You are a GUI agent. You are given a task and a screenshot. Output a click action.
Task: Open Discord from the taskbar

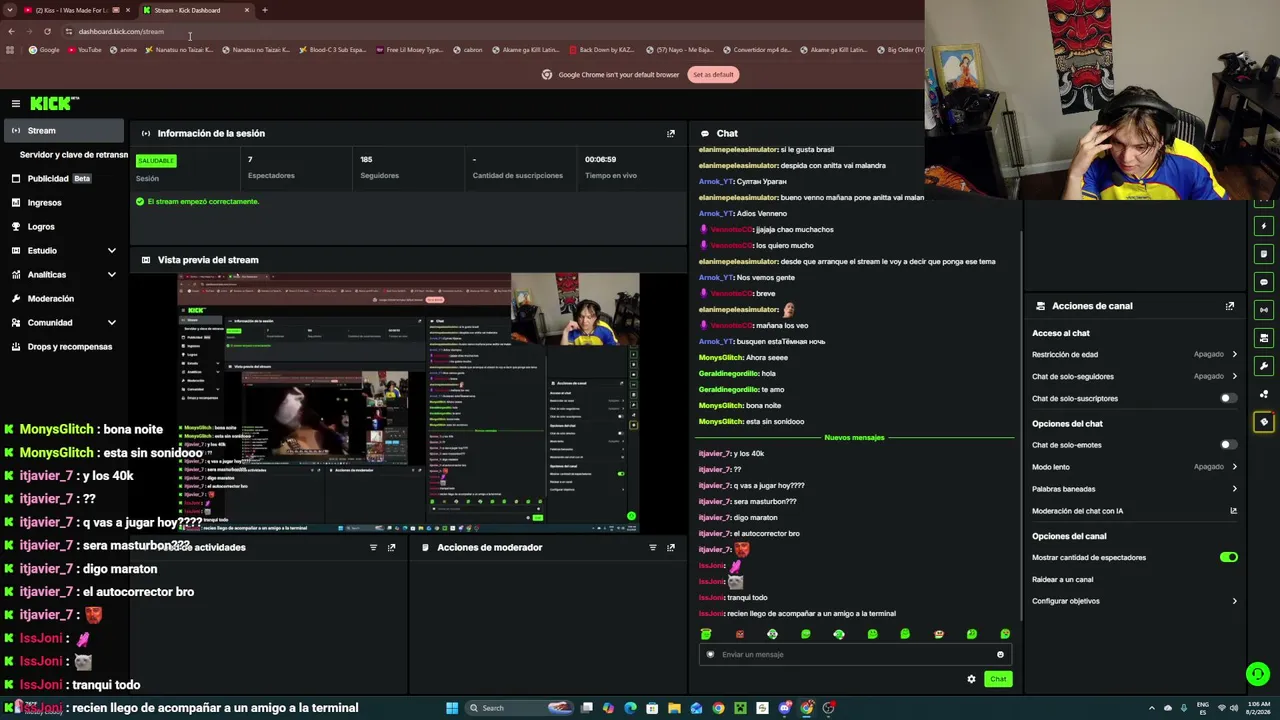coord(785,708)
